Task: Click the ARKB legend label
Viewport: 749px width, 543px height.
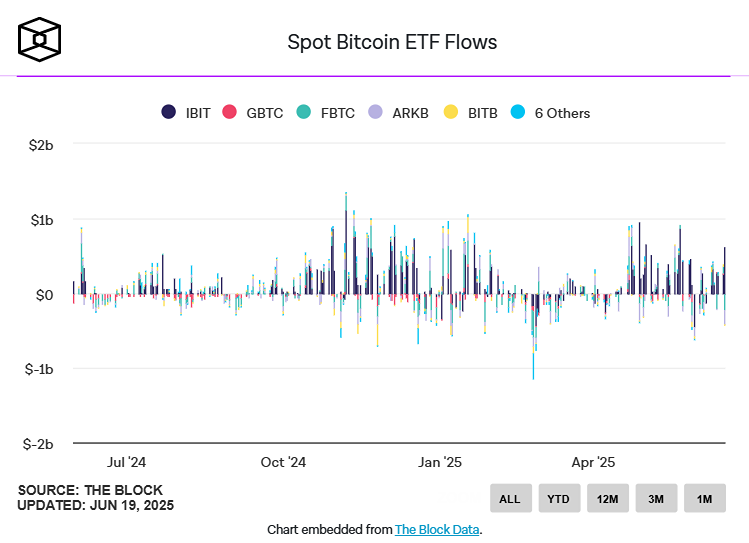Action: 411,113
